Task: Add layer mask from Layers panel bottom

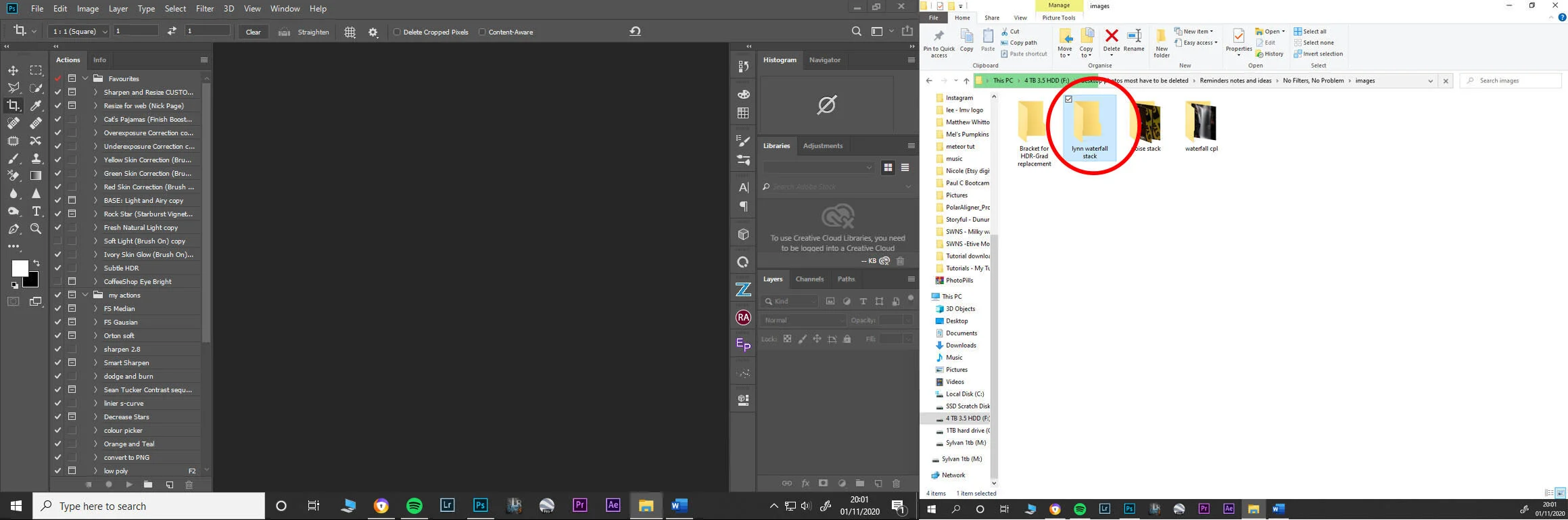Action: [x=823, y=483]
